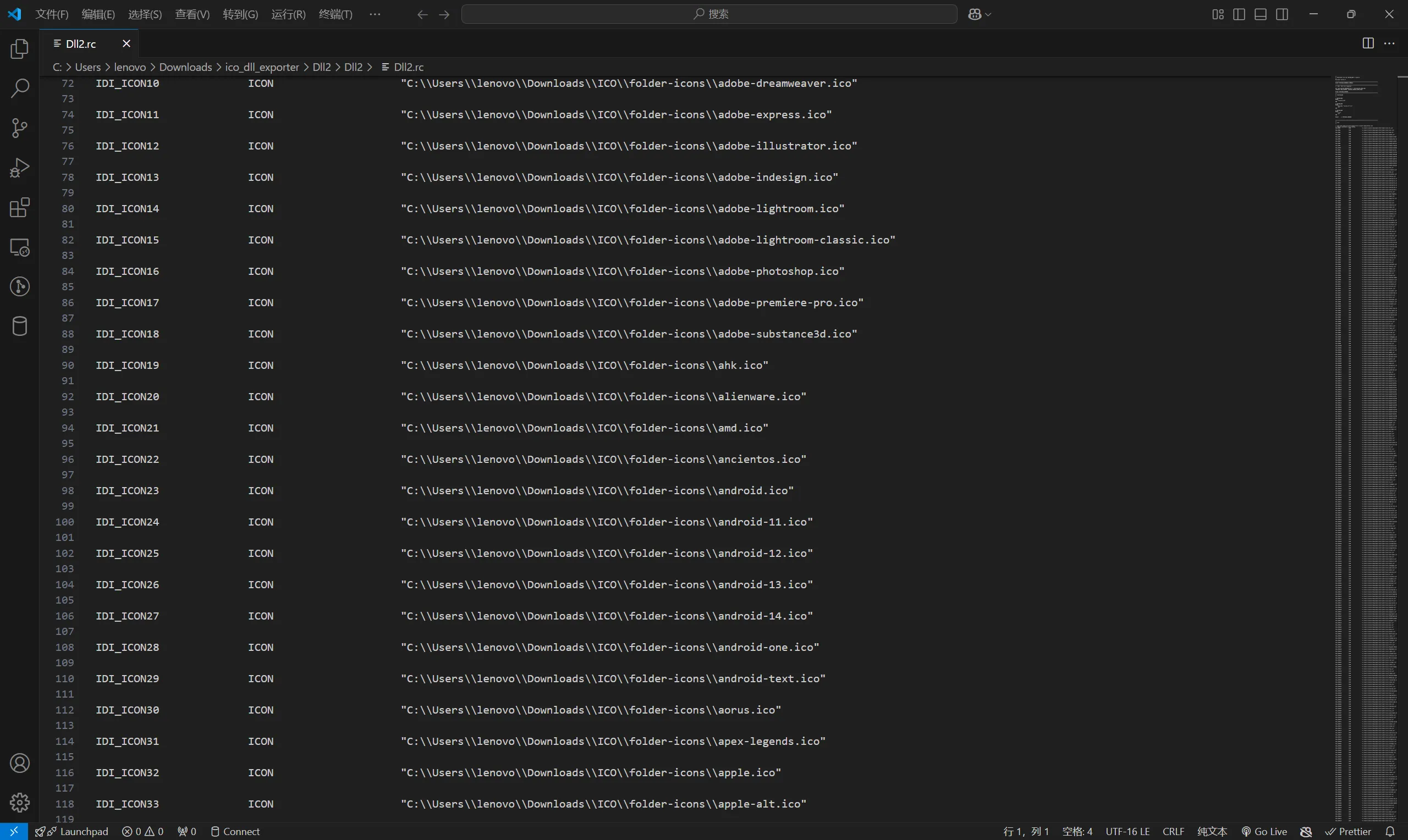This screenshot has width=1408, height=840.
Task: Open the Extensions view
Action: point(20,208)
